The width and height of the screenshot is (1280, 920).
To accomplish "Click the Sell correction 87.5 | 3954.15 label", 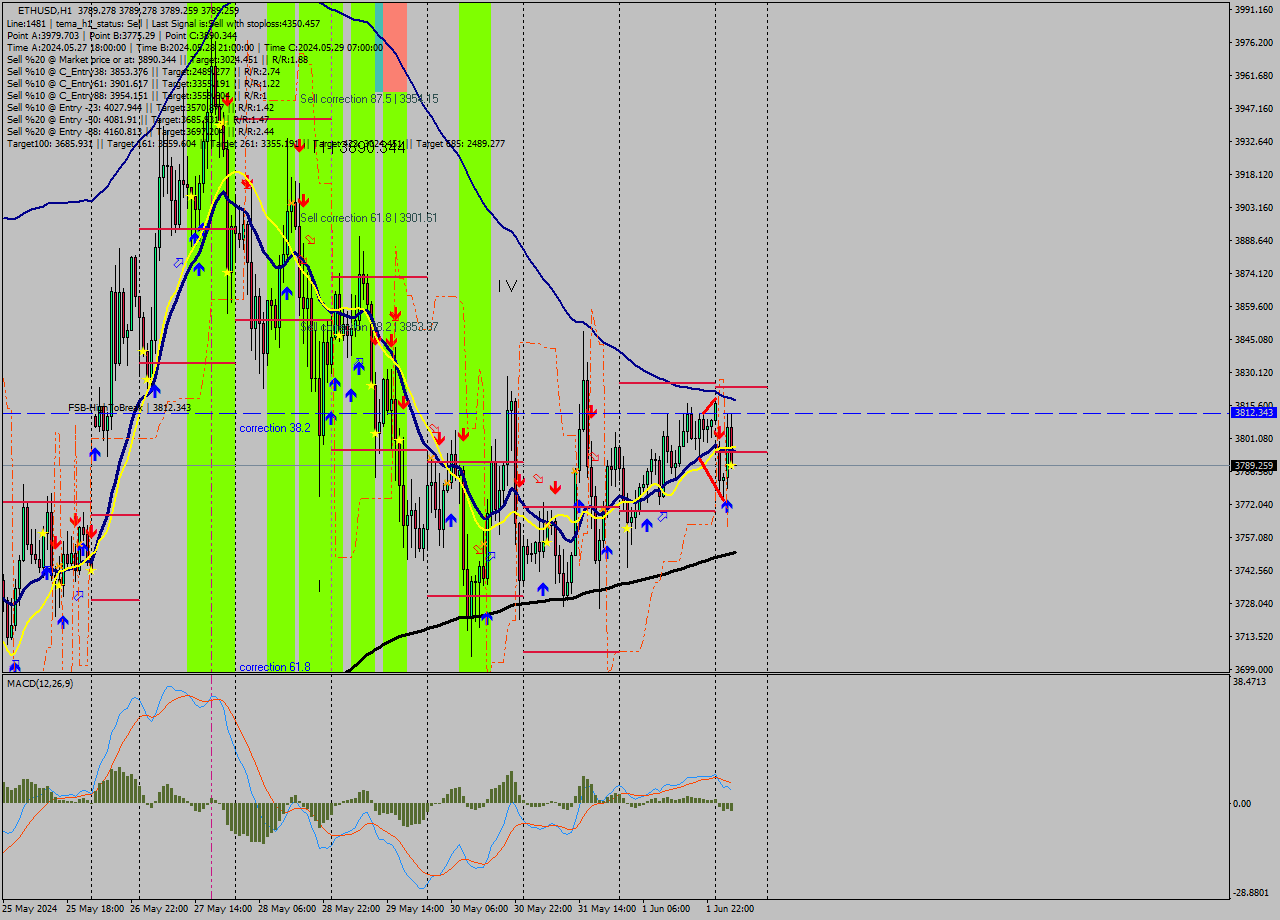I will [x=370, y=99].
